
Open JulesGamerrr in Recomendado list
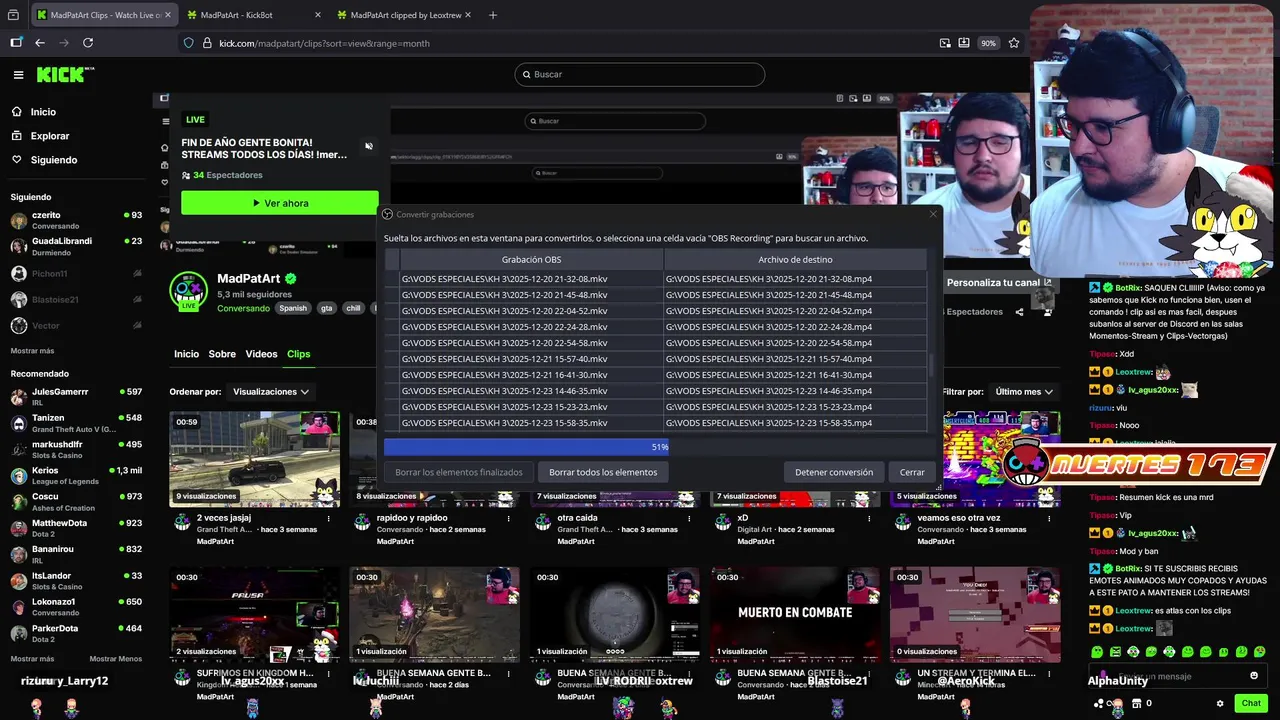[x=77, y=396]
